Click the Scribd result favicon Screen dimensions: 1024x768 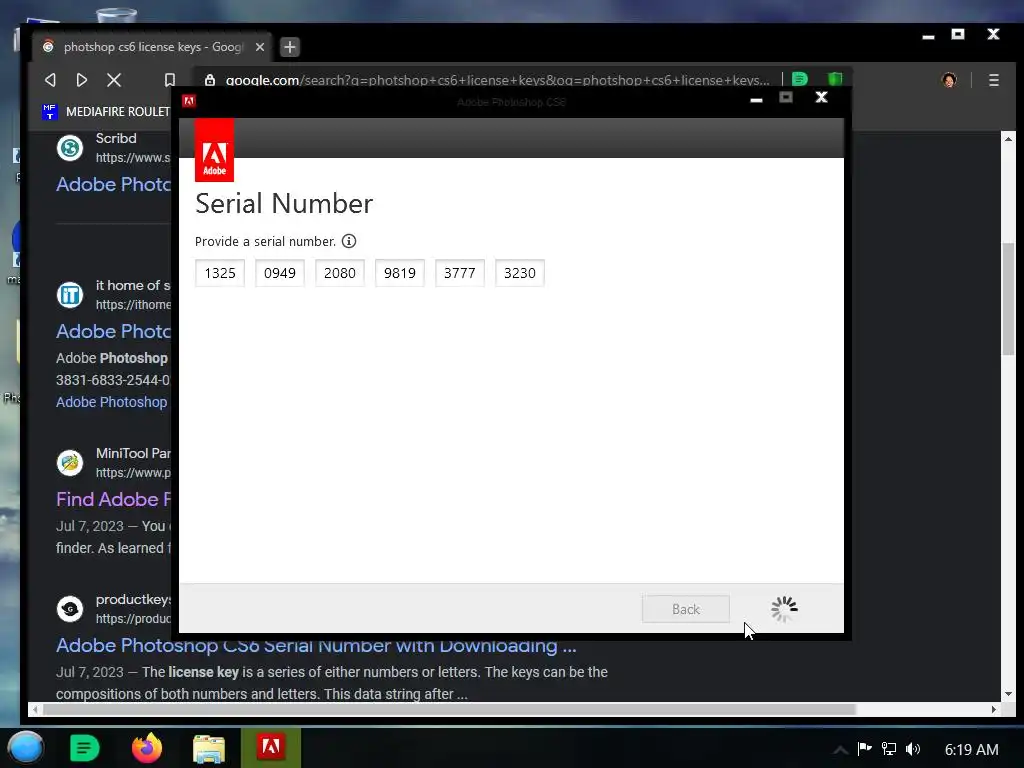point(70,148)
